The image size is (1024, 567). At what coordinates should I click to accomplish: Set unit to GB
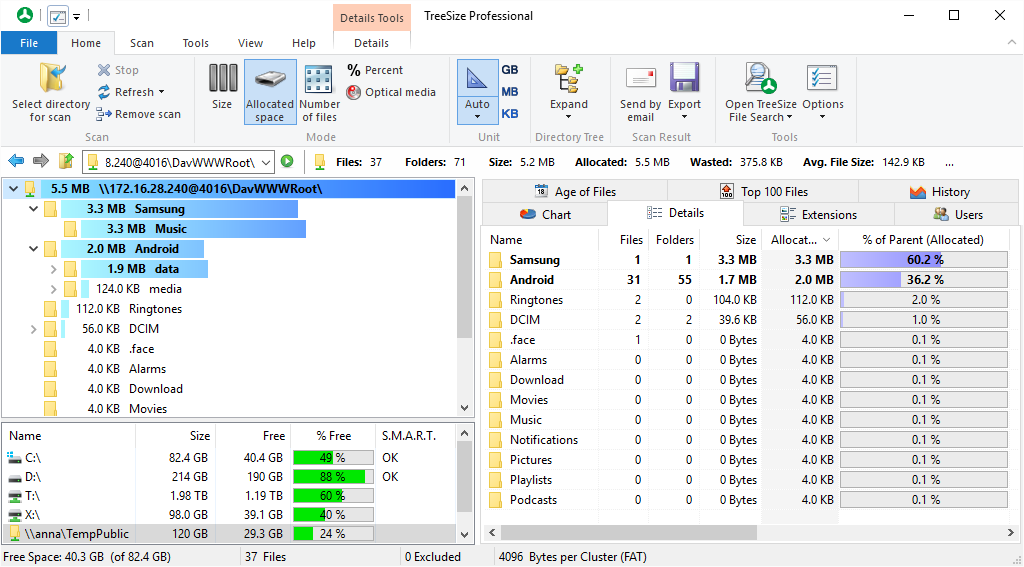[x=509, y=70]
